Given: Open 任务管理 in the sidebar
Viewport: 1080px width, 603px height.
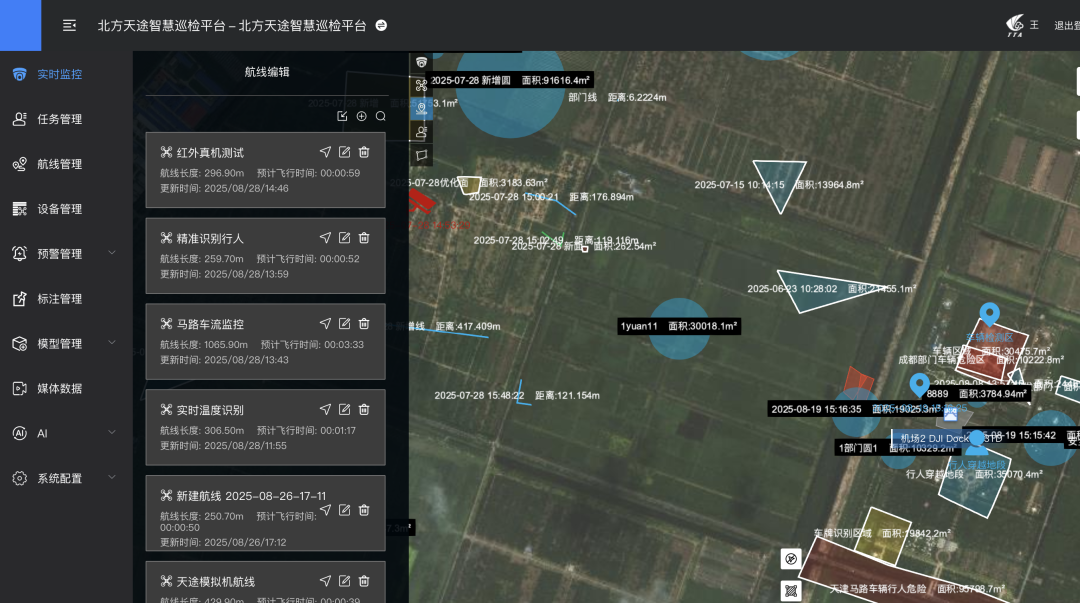Looking at the screenshot, I should coord(59,119).
